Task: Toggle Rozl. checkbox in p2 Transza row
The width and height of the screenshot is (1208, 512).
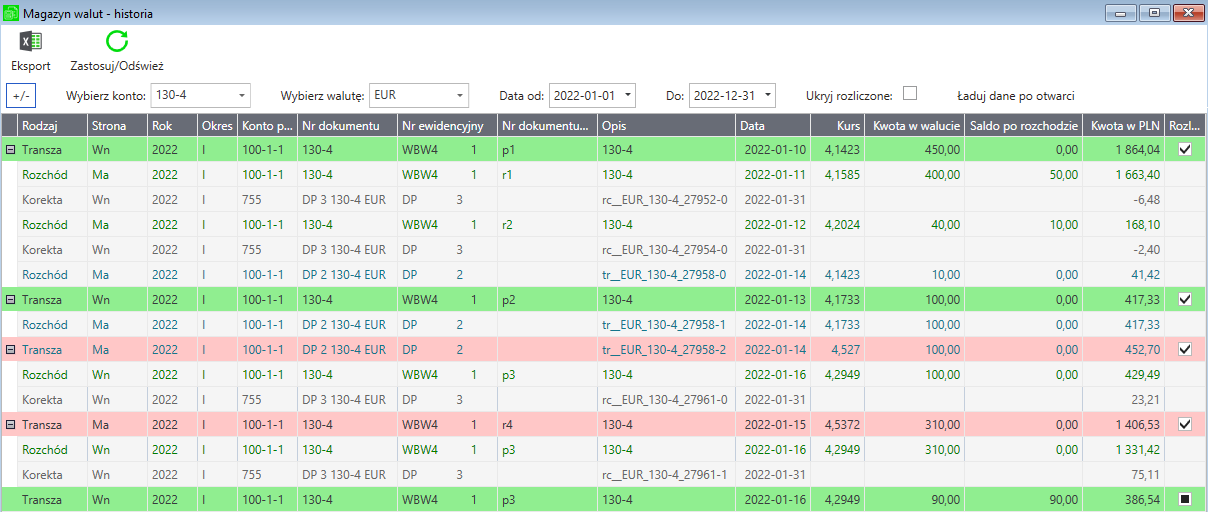Action: (x=1185, y=299)
